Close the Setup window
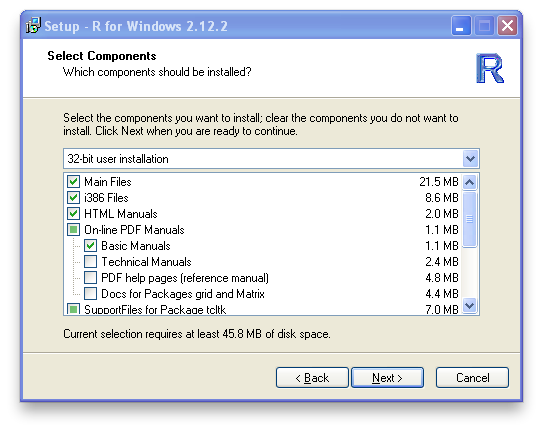Image resolution: width=543 pixels, height=432 pixels. (507, 26)
